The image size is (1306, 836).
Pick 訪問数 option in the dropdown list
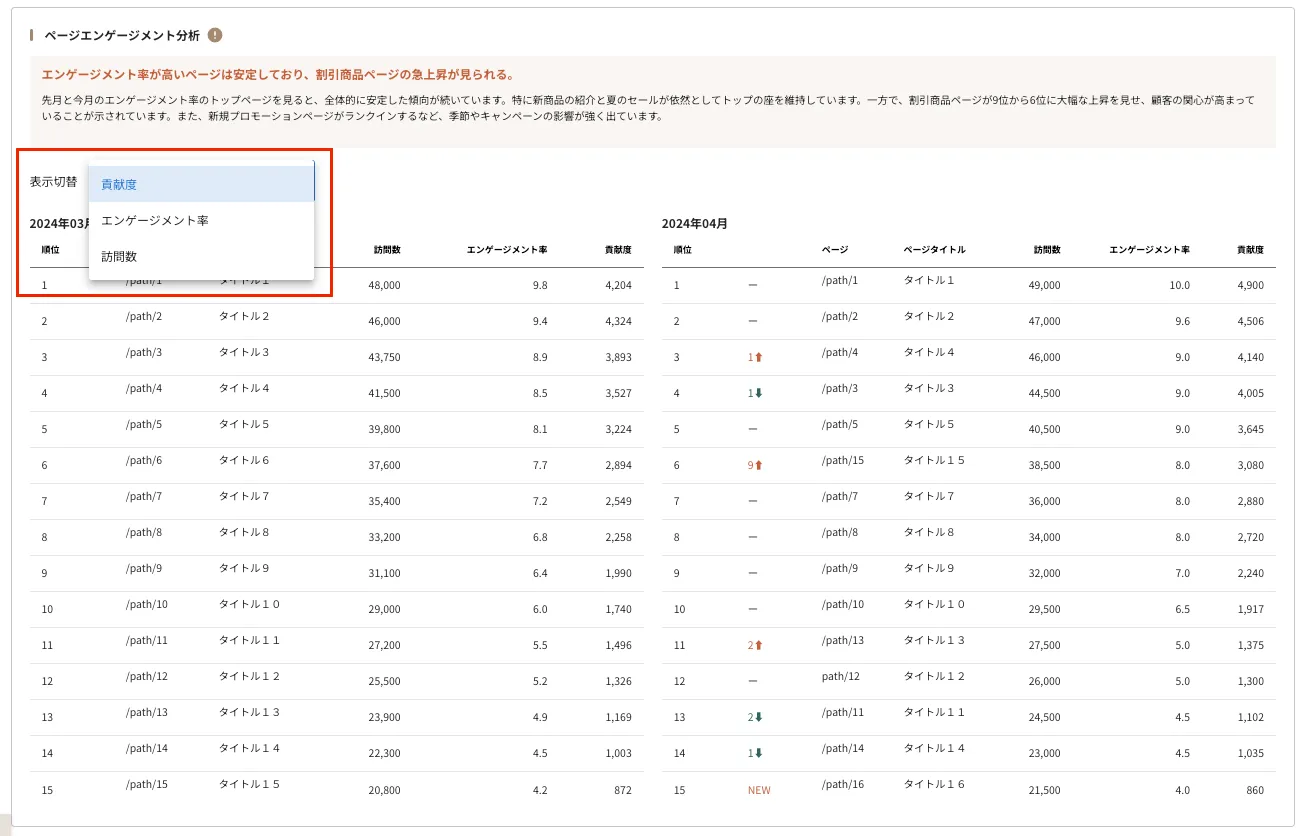(x=202, y=256)
